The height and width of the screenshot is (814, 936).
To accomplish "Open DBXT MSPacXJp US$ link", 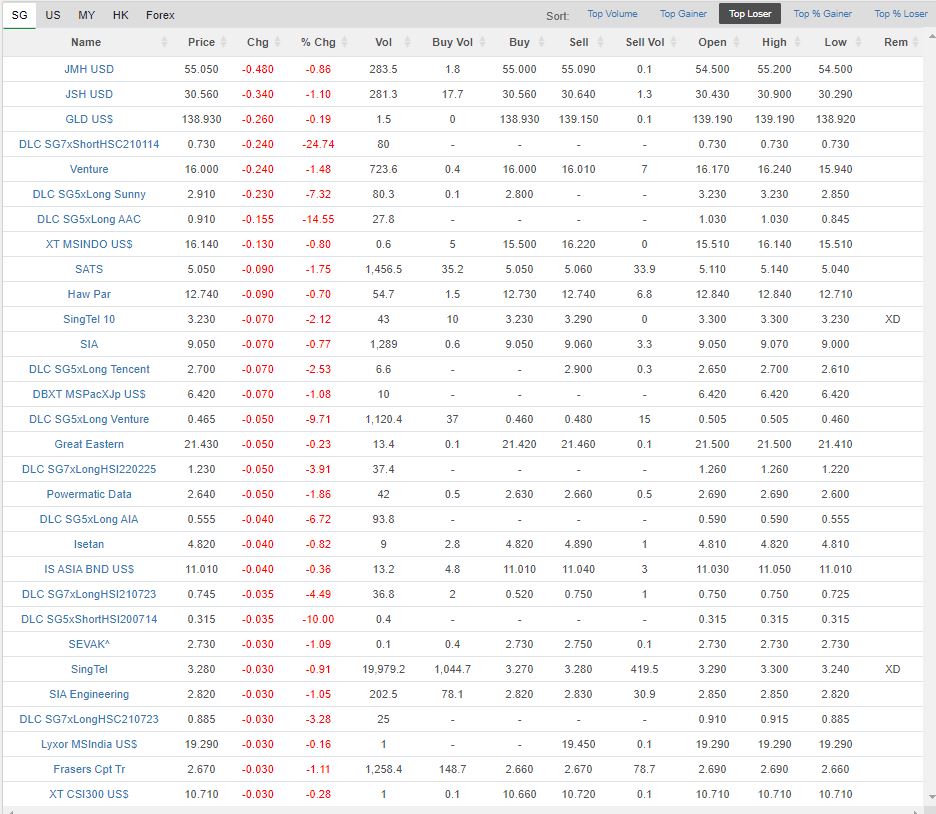I will tap(89, 395).
